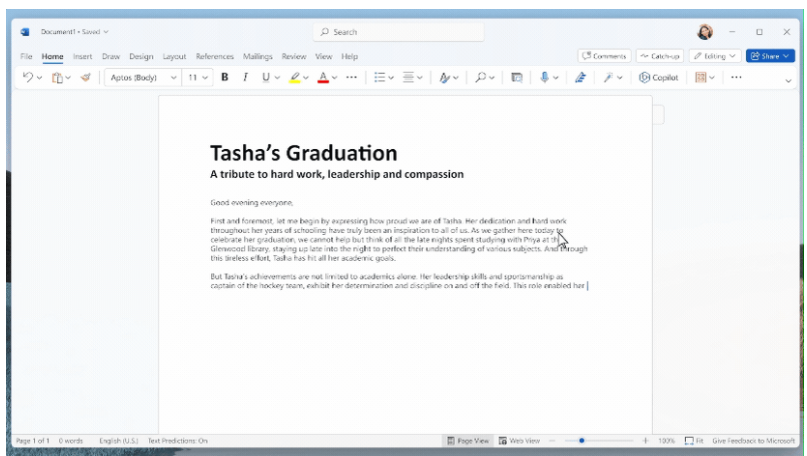Viewport: 807px width, 456px height.
Task: Click the Search box in title bar
Action: [x=400, y=32]
